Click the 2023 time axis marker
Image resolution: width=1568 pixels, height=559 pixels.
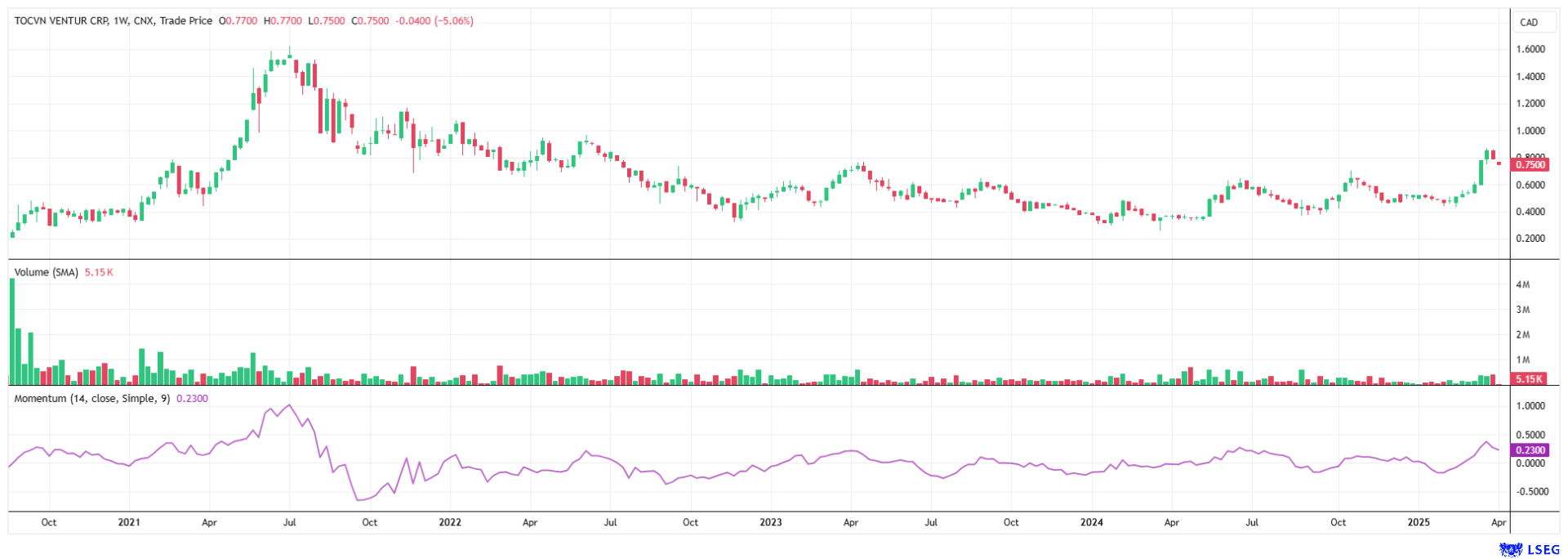(x=770, y=522)
